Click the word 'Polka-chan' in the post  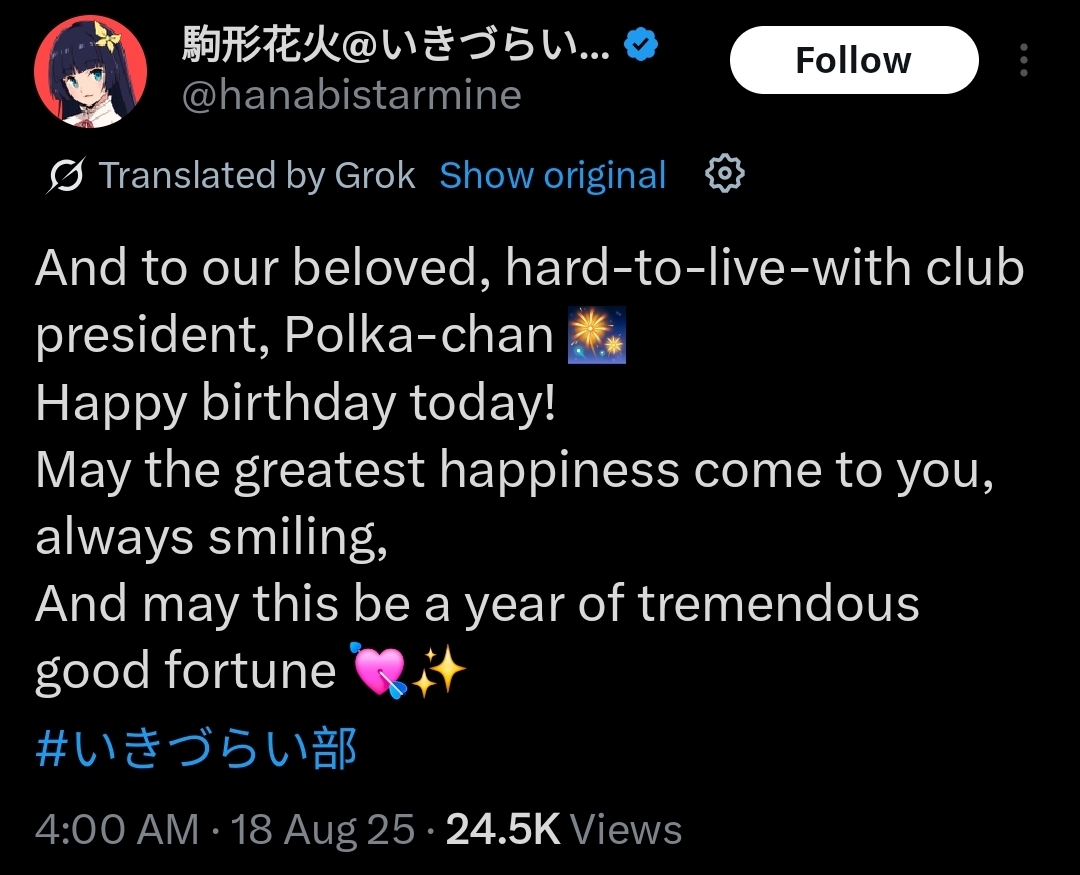(419, 335)
